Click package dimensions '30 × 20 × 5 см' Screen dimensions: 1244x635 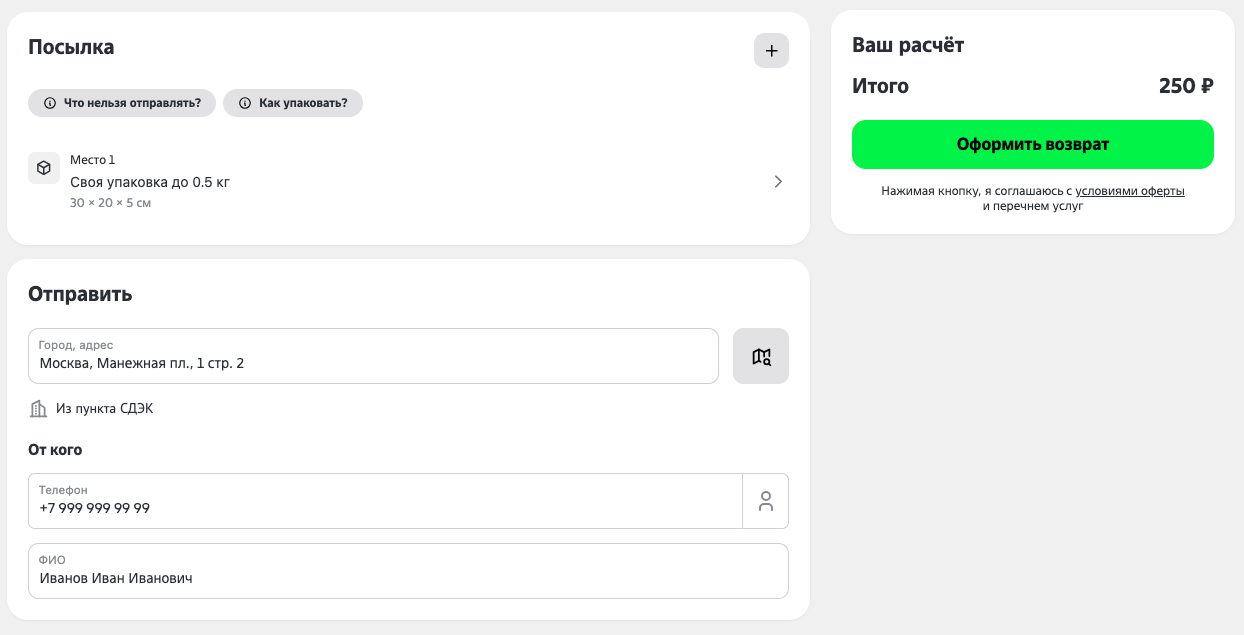pos(110,203)
